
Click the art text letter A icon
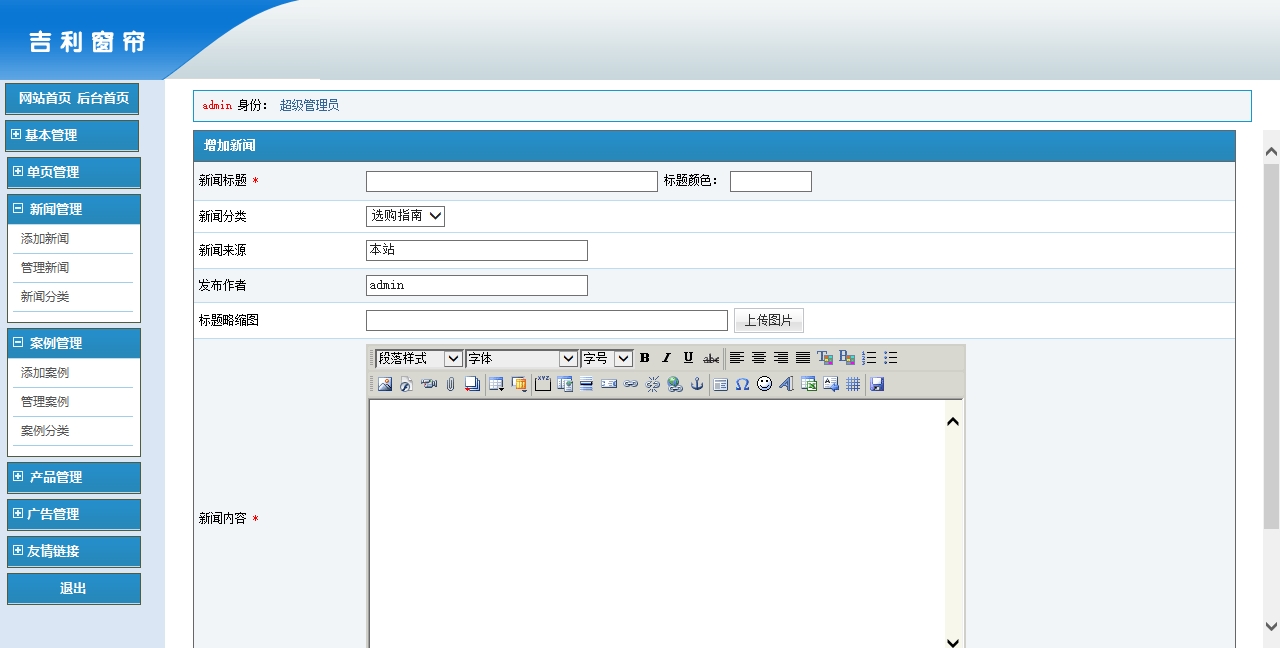coord(786,384)
